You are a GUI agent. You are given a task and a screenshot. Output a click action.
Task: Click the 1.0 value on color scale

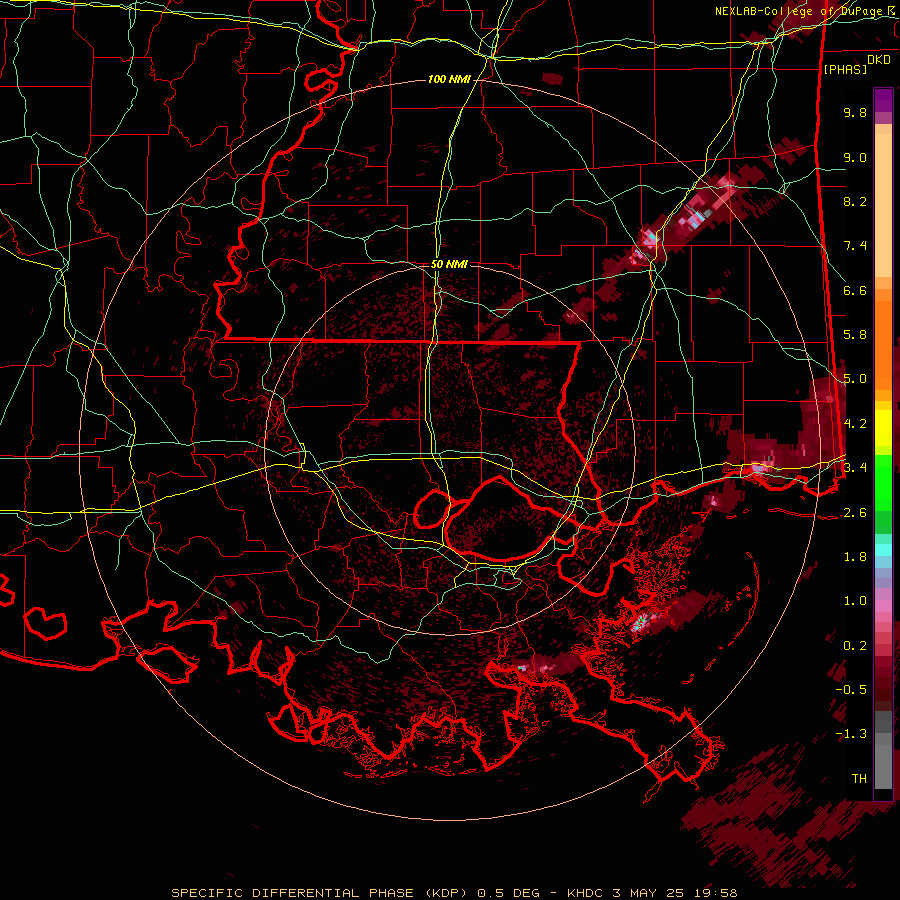pos(855,601)
